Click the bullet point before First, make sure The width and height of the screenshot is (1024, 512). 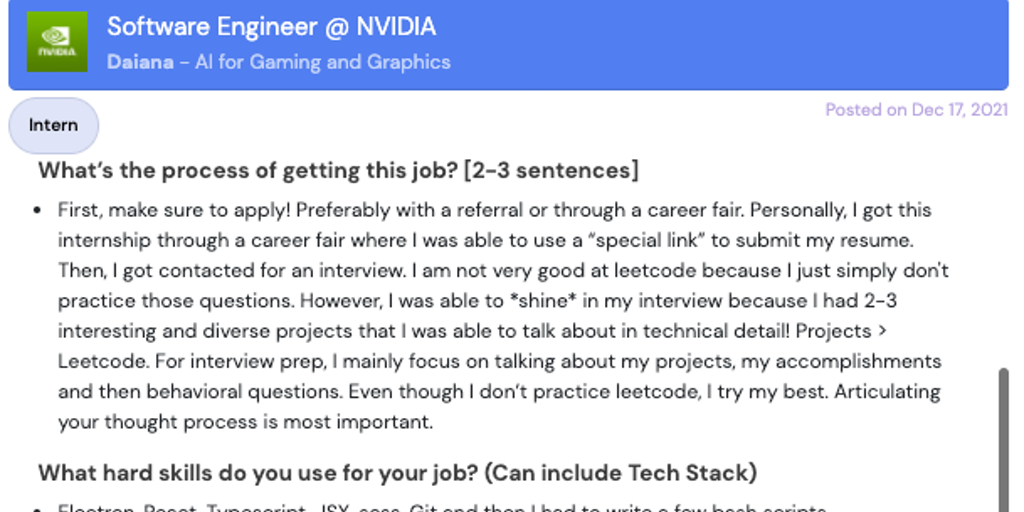click(38, 211)
